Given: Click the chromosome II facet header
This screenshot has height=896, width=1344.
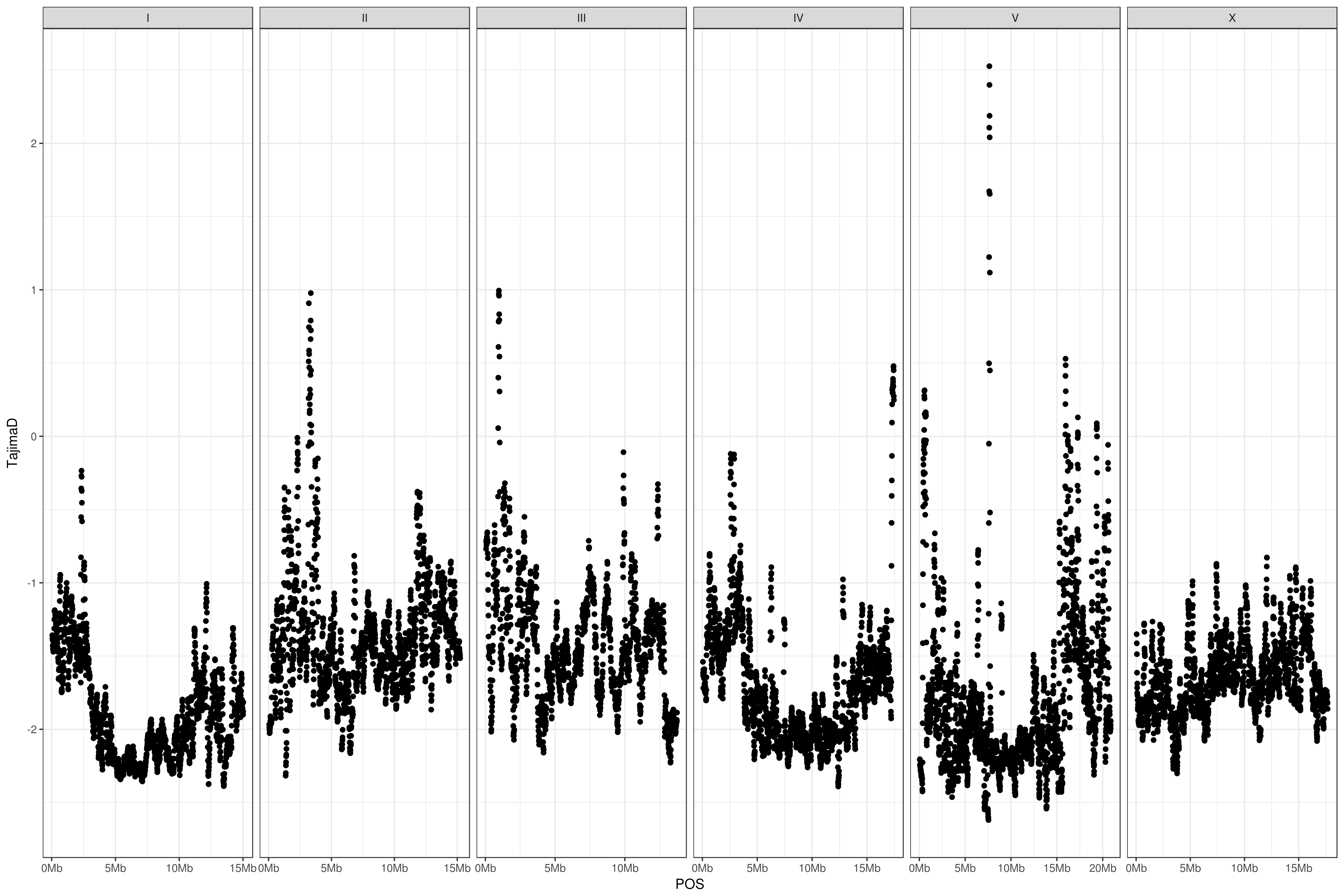Looking at the screenshot, I should [x=365, y=18].
